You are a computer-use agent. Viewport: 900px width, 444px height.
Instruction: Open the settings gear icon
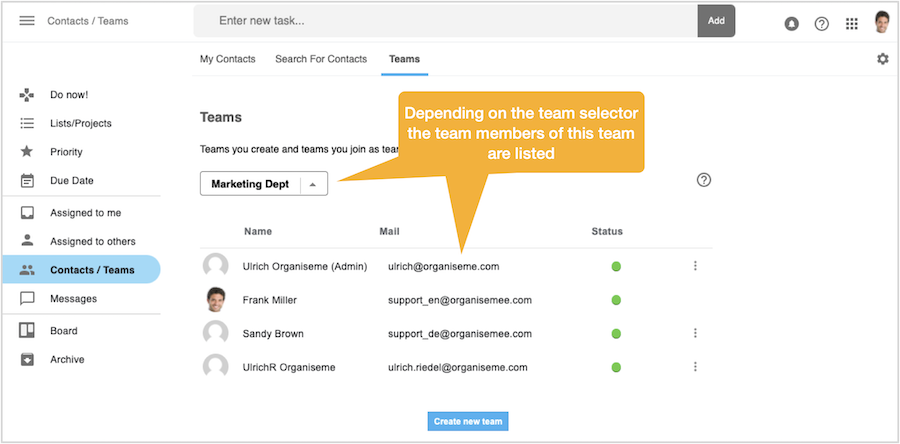coord(882,59)
